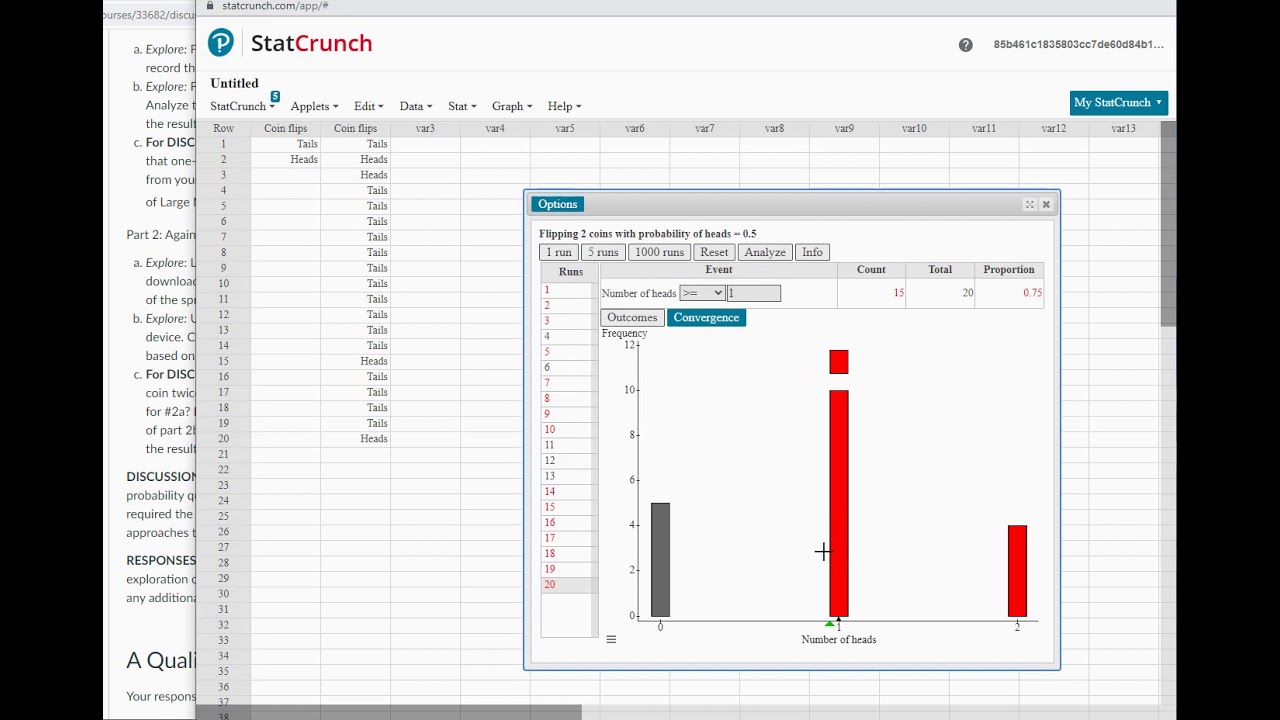Screen dimensions: 1280x720
Task: Click the var13 column header
Action: 1123,128
